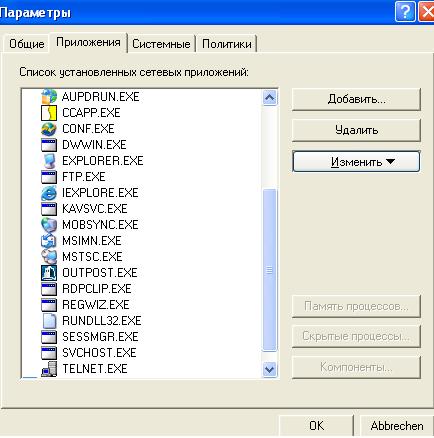Click the EXPLORER.EXE computer icon
Image resolution: width=434 pixels, height=438 pixels.
click(49, 161)
